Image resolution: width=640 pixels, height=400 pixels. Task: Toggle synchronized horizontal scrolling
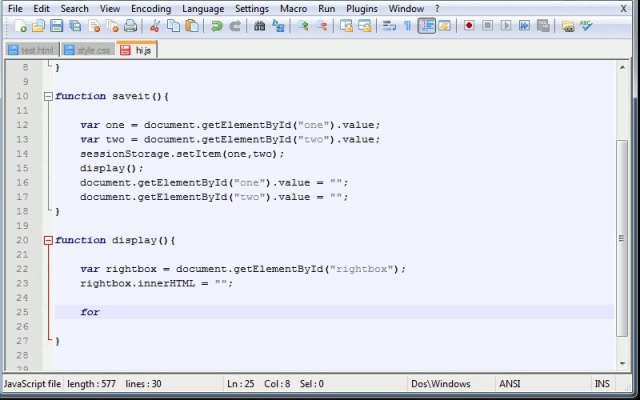(364, 26)
